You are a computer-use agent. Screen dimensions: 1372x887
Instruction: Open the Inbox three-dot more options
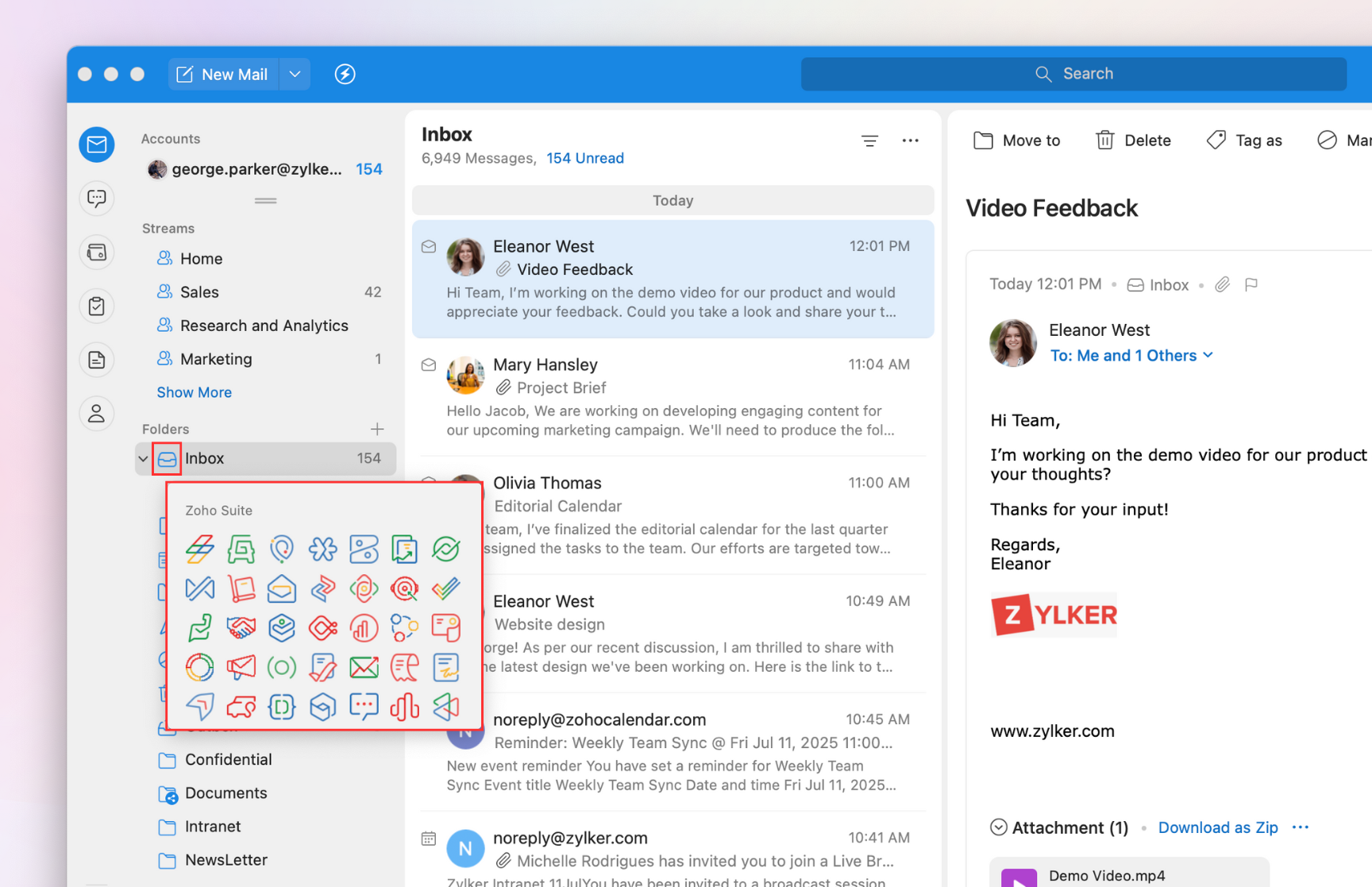pyautogui.click(x=911, y=141)
